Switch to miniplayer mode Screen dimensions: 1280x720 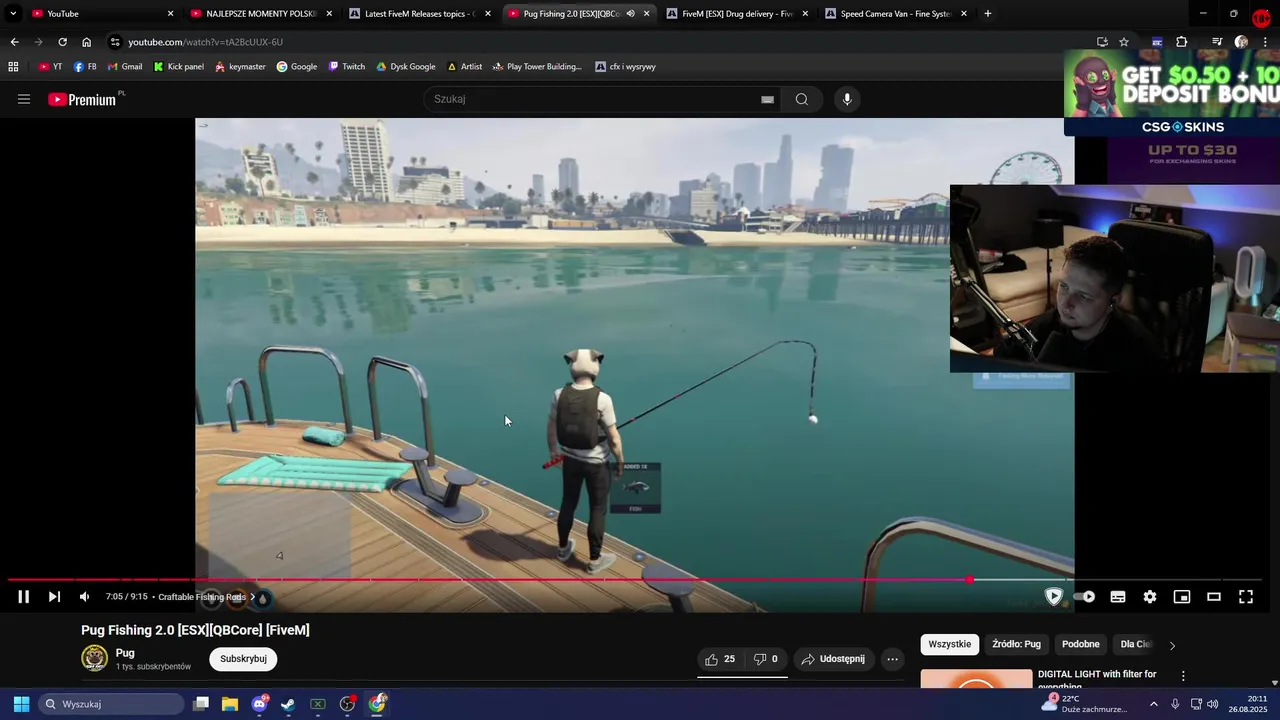(x=1182, y=597)
